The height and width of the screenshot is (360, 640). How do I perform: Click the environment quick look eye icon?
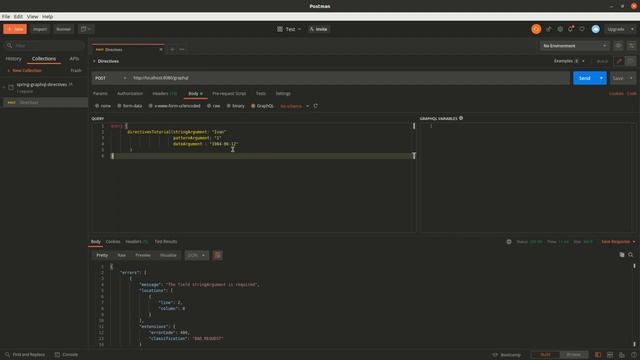click(x=618, y=46)
